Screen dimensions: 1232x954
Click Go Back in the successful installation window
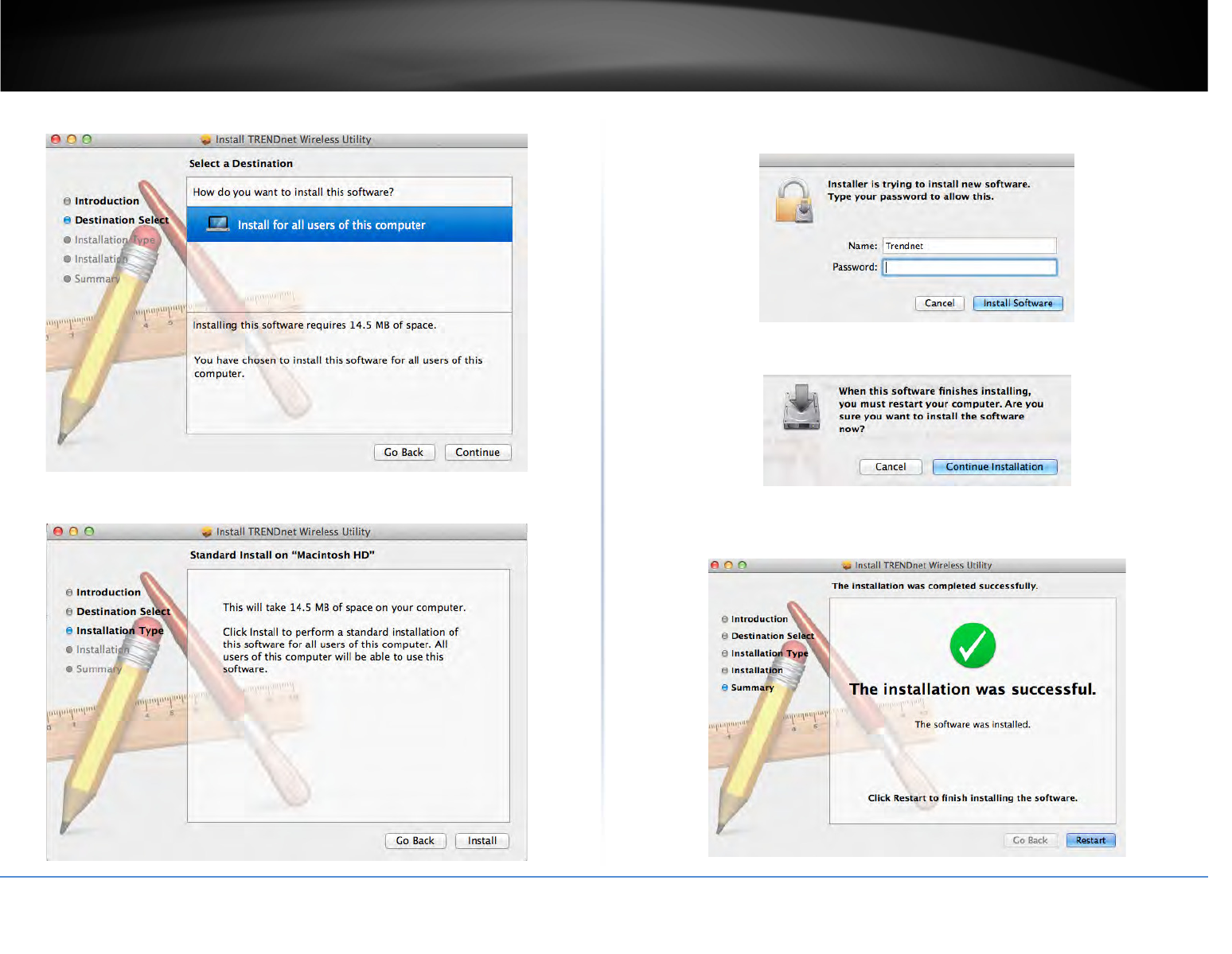pyautogui.click(x=1031, y=840)
